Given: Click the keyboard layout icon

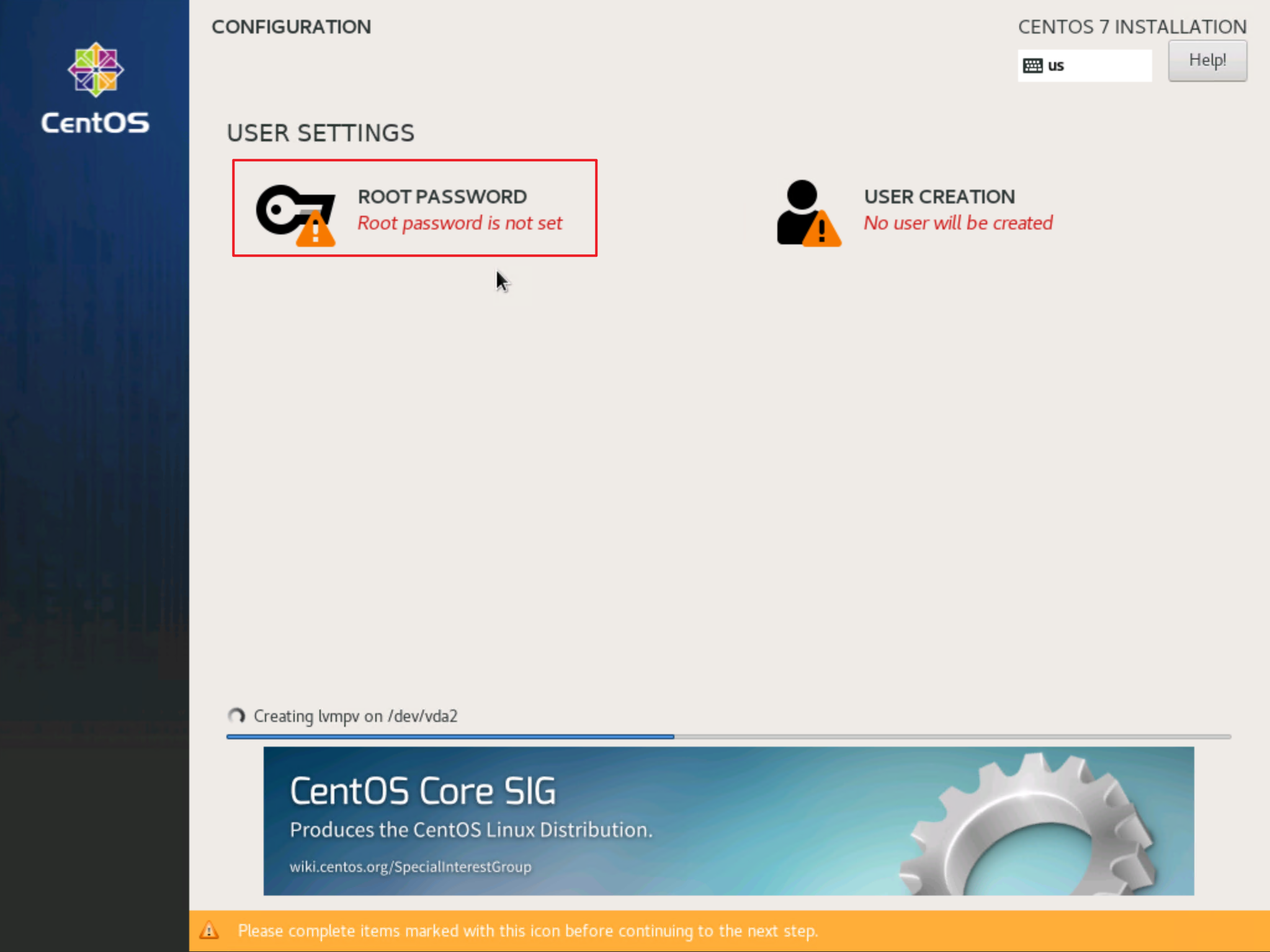Looking at the screenshot, I should click(x=1032, y=66).
